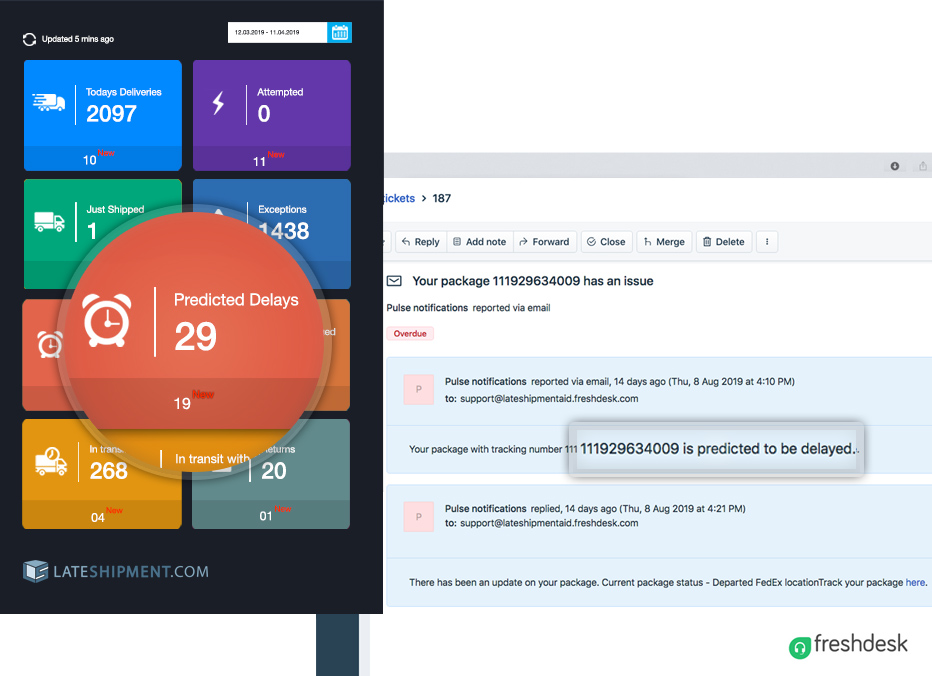Click the In transit 268 value

click(x=109, y=471)
